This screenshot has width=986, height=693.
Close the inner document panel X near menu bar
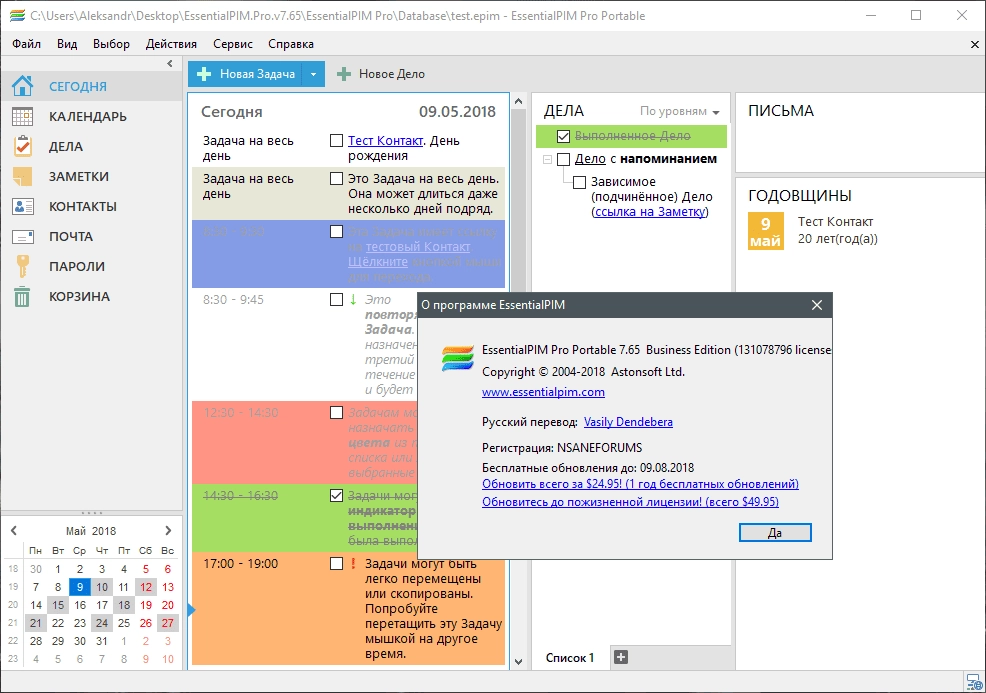pos(975,45)
